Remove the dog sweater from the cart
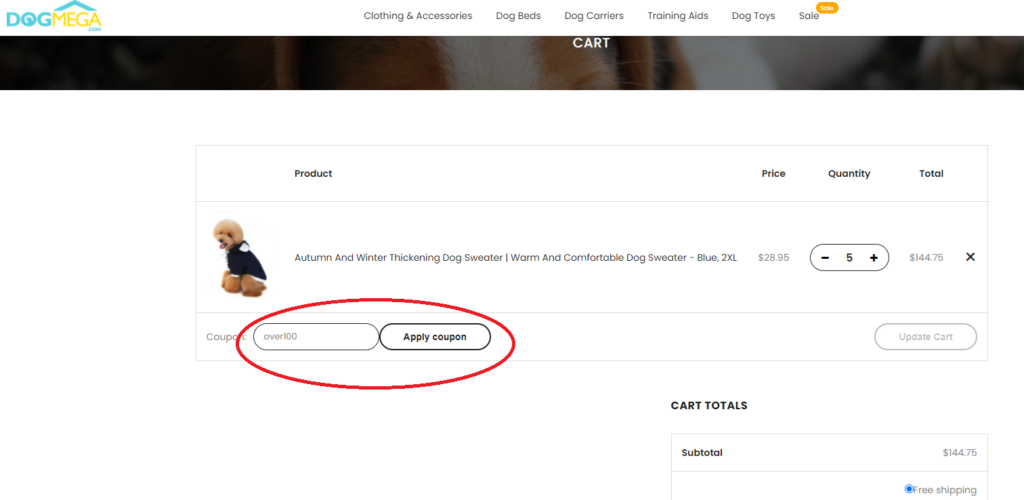 [x=970, y=257]
